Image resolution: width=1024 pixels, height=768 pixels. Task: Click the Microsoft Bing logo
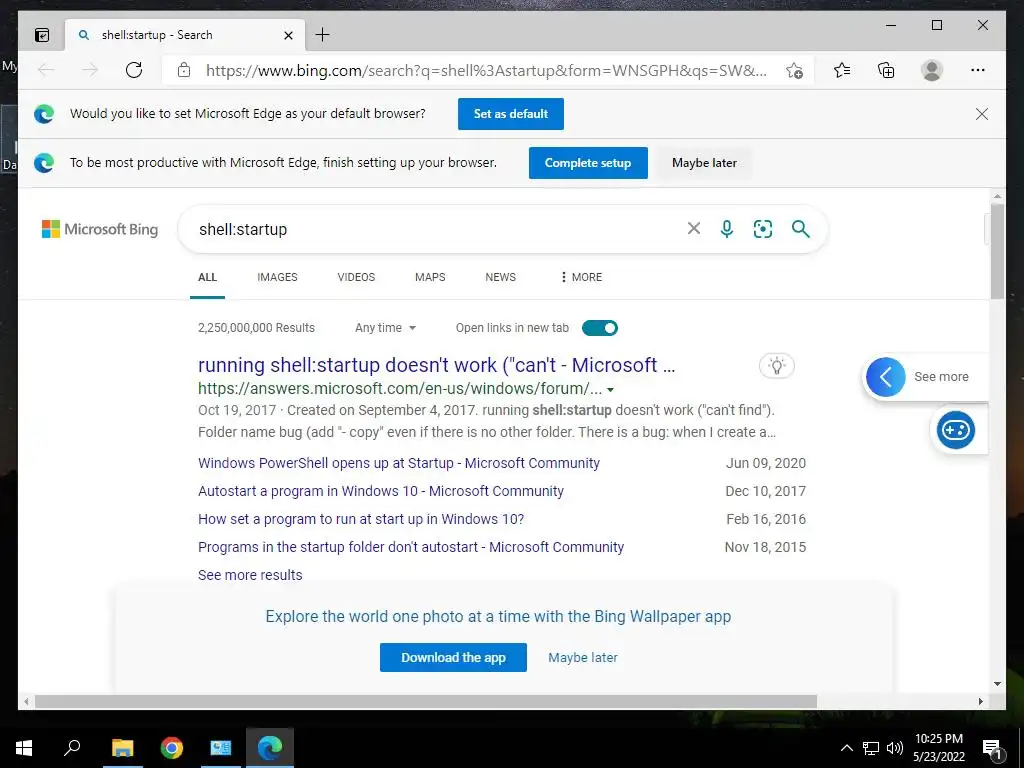(x=100, y=229)
